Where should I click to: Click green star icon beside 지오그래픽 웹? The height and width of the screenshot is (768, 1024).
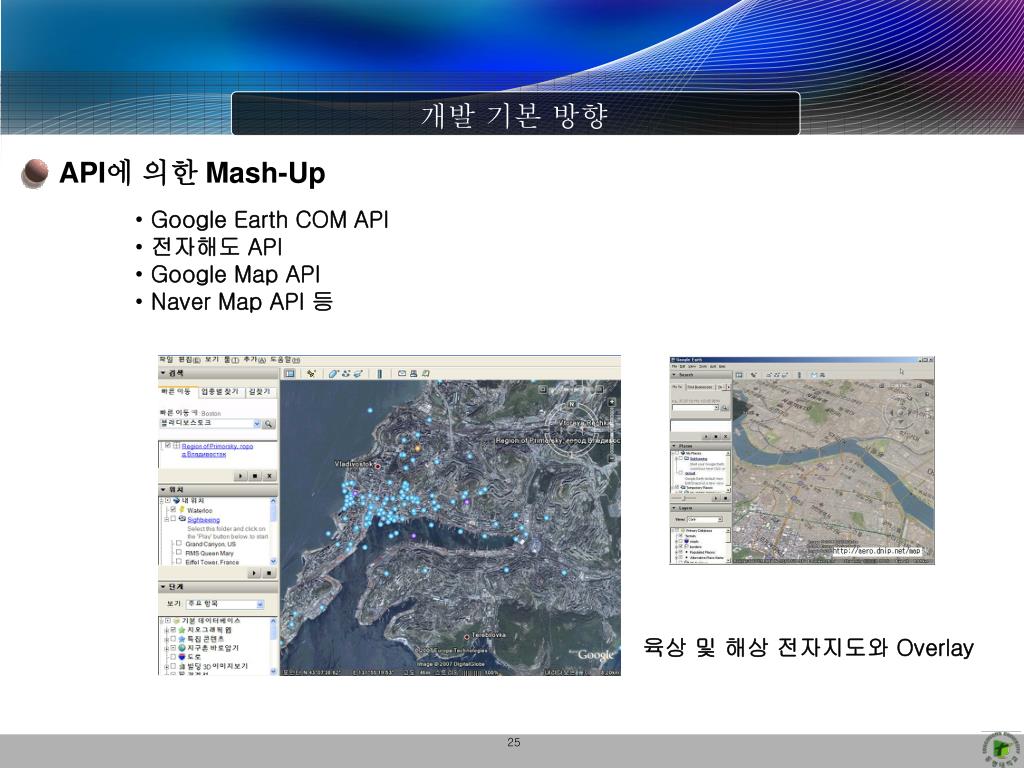click(182, 630)
